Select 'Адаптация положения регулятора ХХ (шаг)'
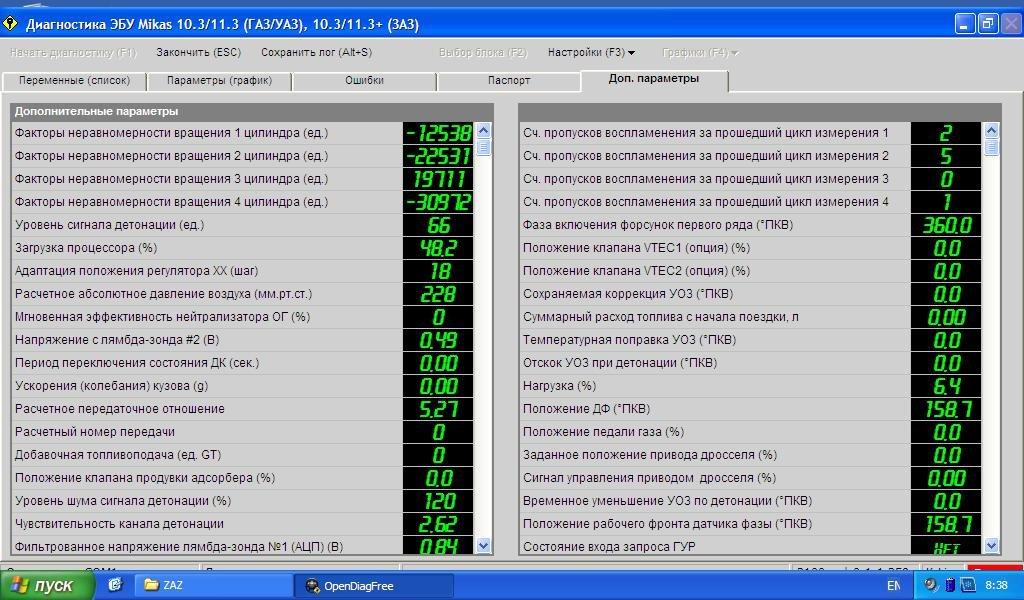 click(242, 271)
